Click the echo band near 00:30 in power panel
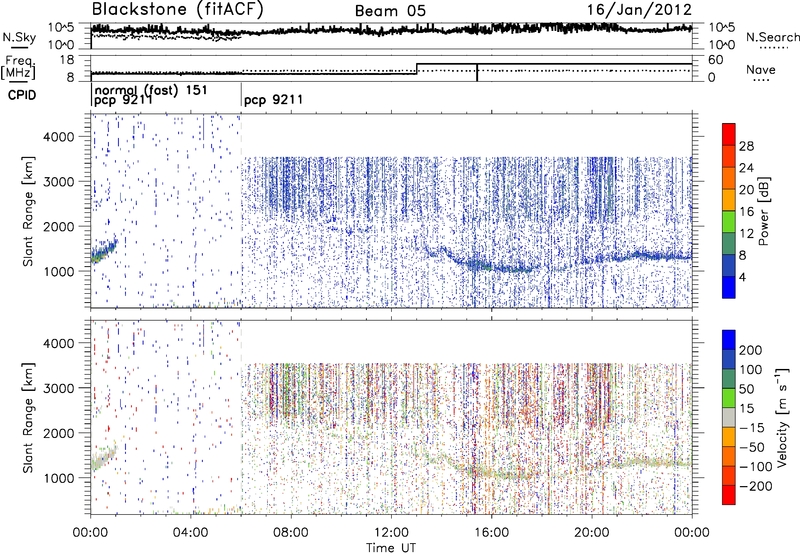 (104, 250)
